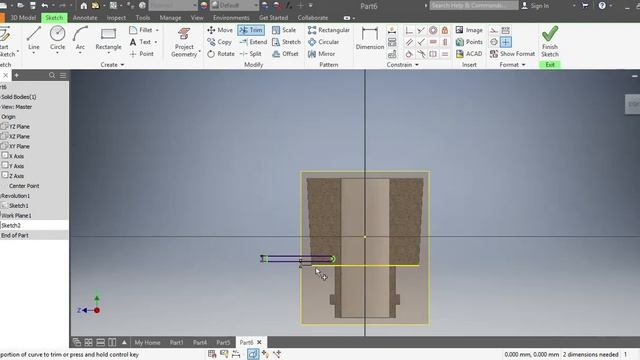
Task: Apply the Equal constraint
Action: click(445, 54)
